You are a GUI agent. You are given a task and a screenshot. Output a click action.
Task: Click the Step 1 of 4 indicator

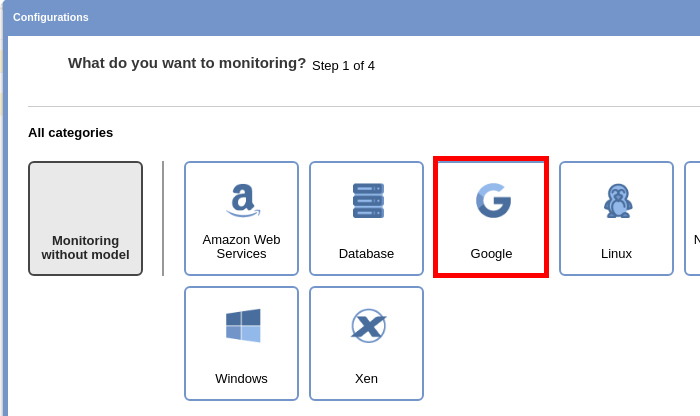coord(343,66)
